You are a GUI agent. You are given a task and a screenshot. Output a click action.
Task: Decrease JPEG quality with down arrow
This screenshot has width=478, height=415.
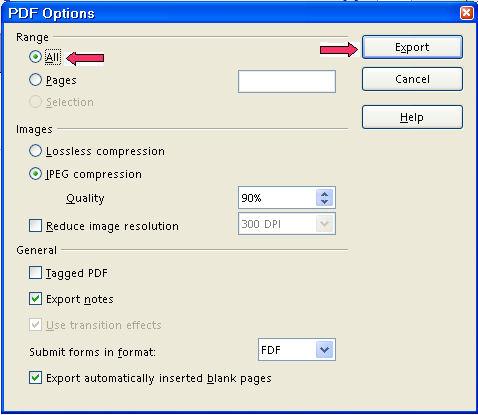324,202
